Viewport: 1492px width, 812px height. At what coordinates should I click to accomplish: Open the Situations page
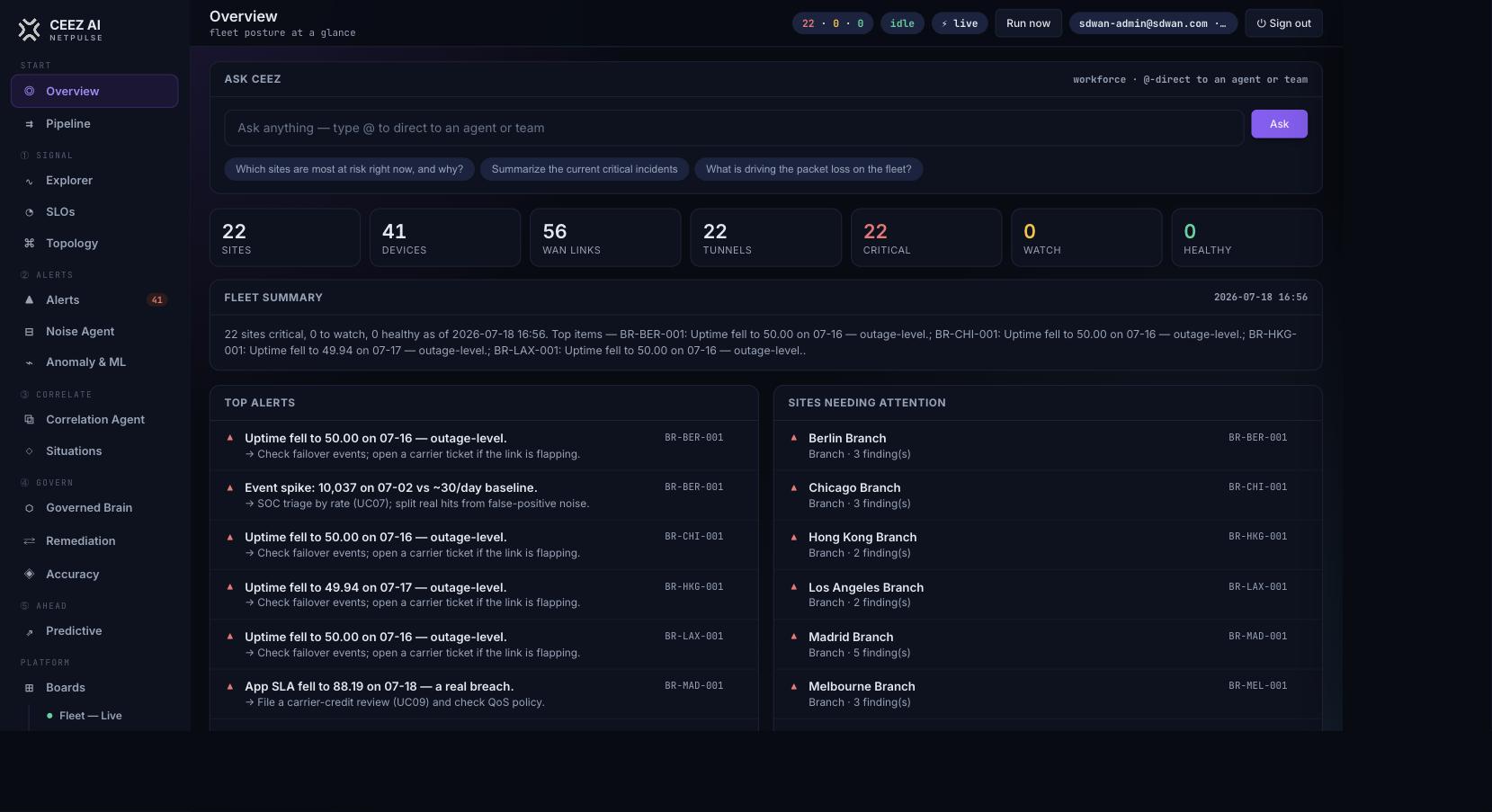tap(94, 451)
